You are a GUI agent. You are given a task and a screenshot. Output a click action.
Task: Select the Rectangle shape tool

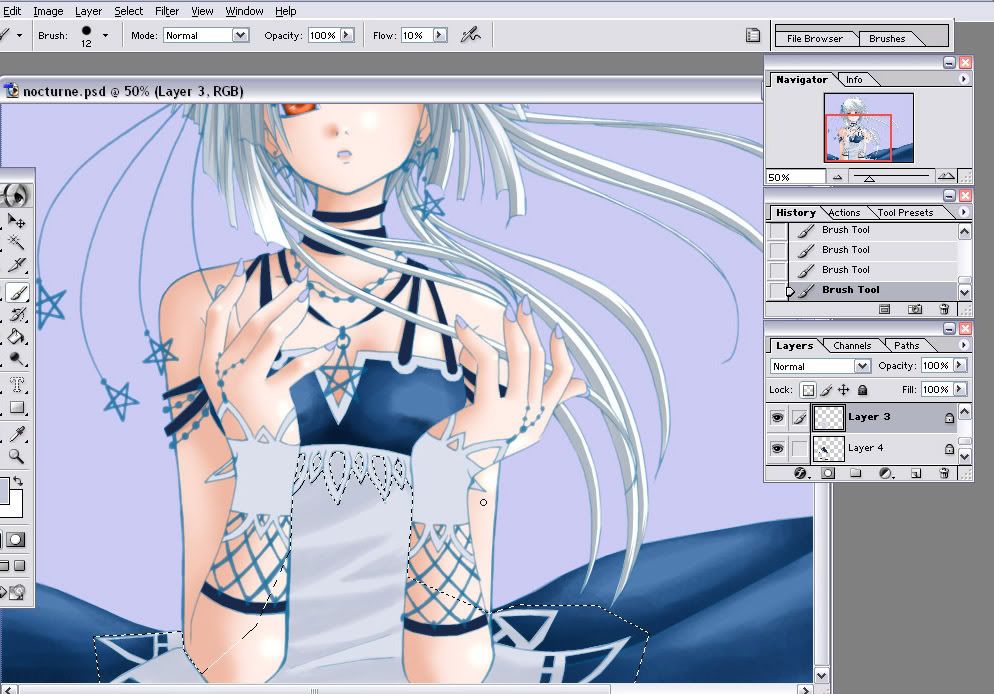[x=16, y=408]
